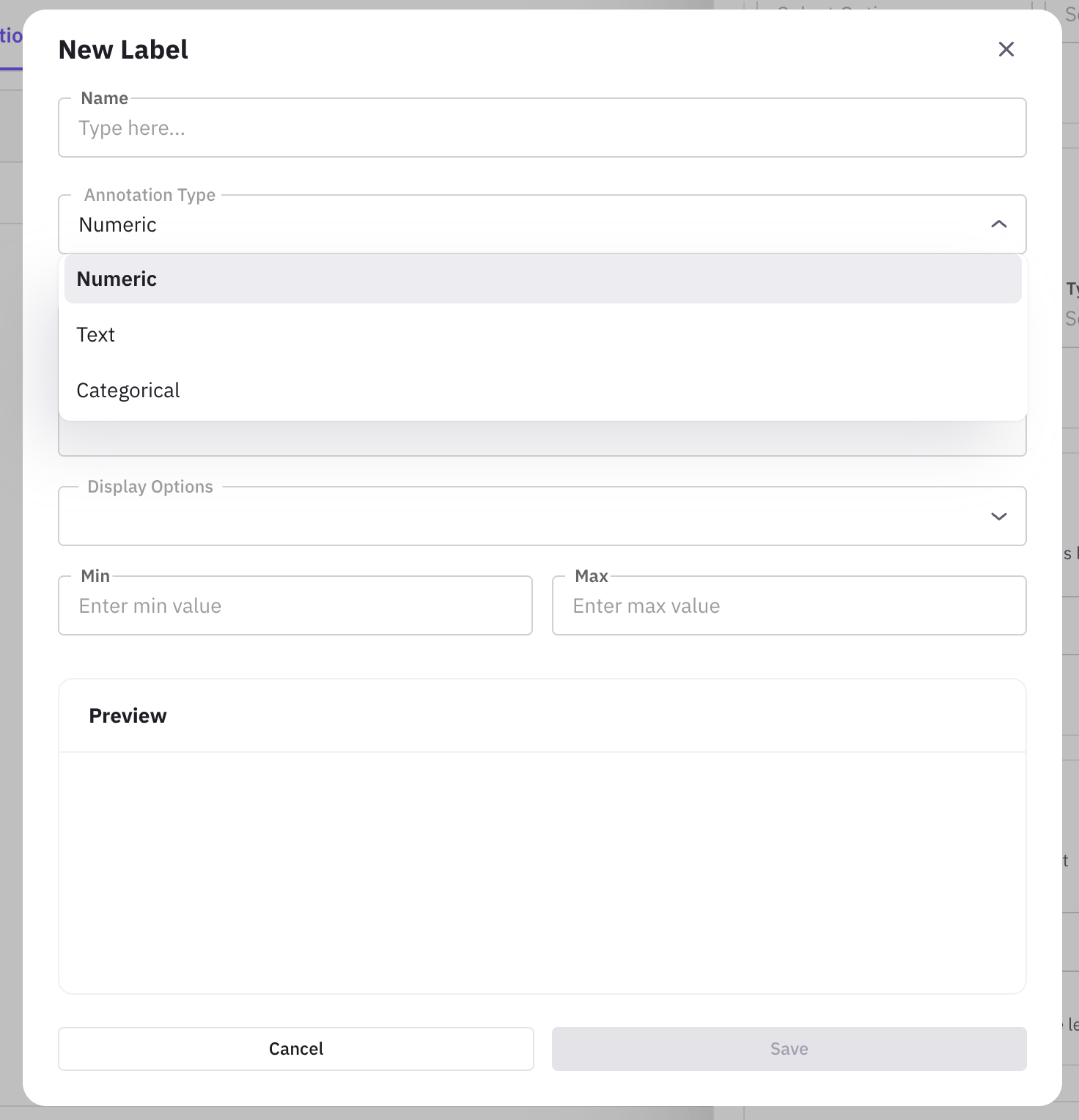Click the Max field label

pos(591,576)
